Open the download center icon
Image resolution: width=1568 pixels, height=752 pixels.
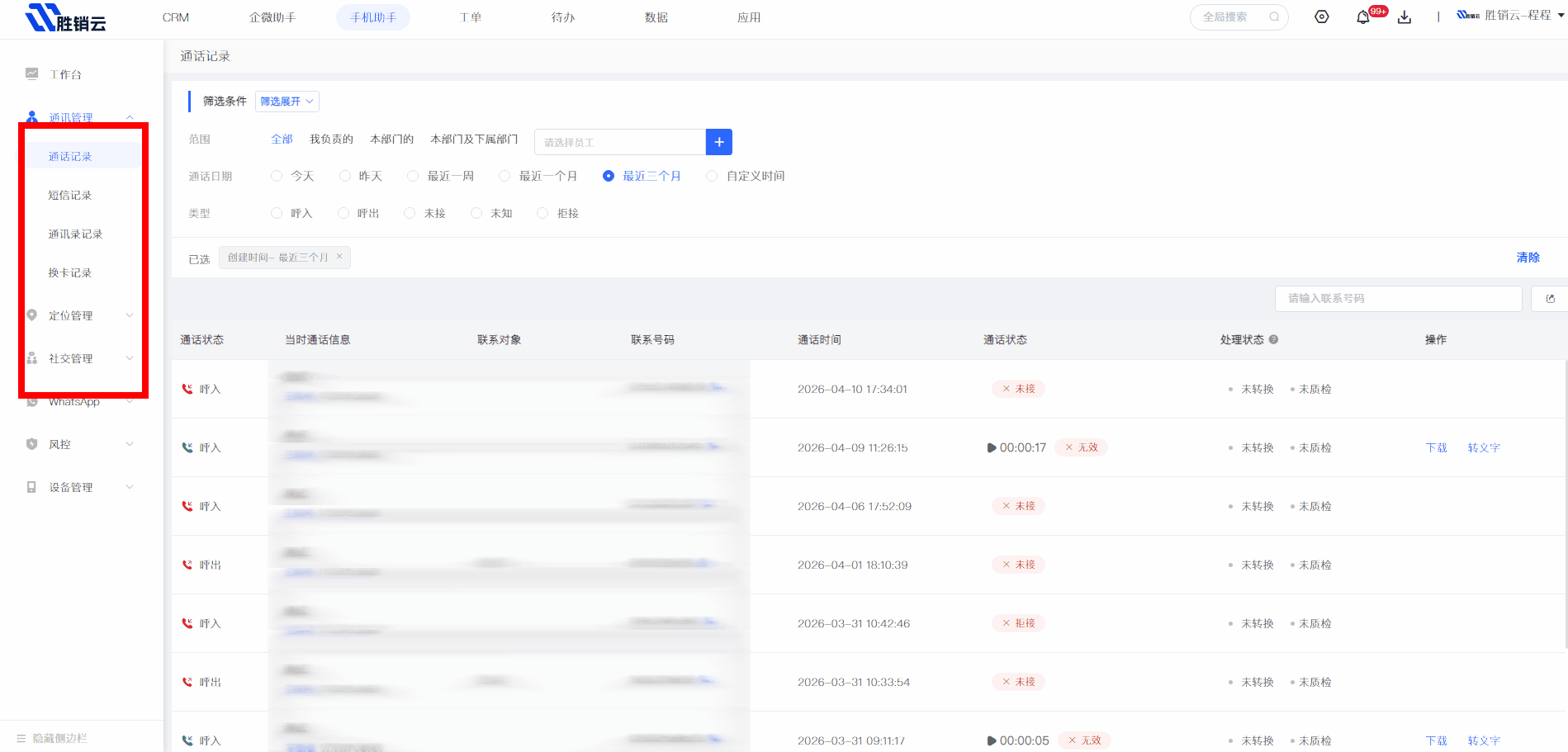[1405, 17]
